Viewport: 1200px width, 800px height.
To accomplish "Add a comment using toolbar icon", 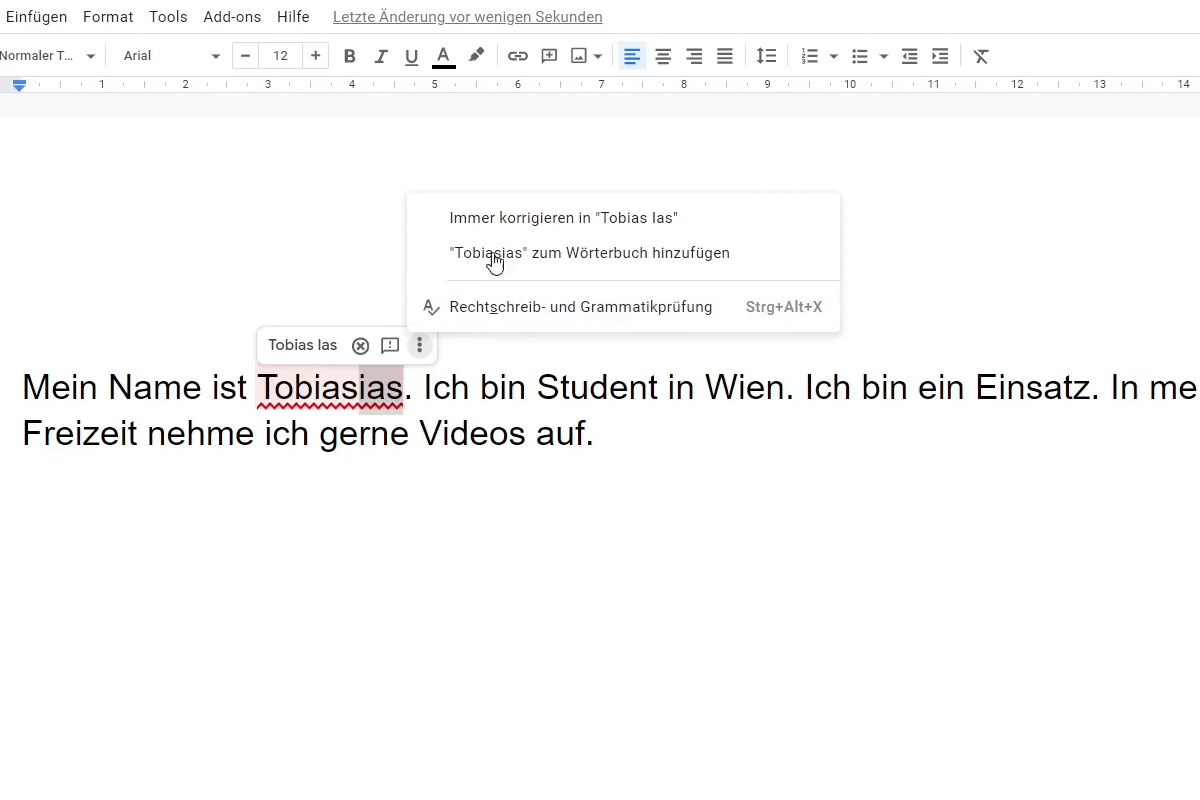I will (549, 56).
